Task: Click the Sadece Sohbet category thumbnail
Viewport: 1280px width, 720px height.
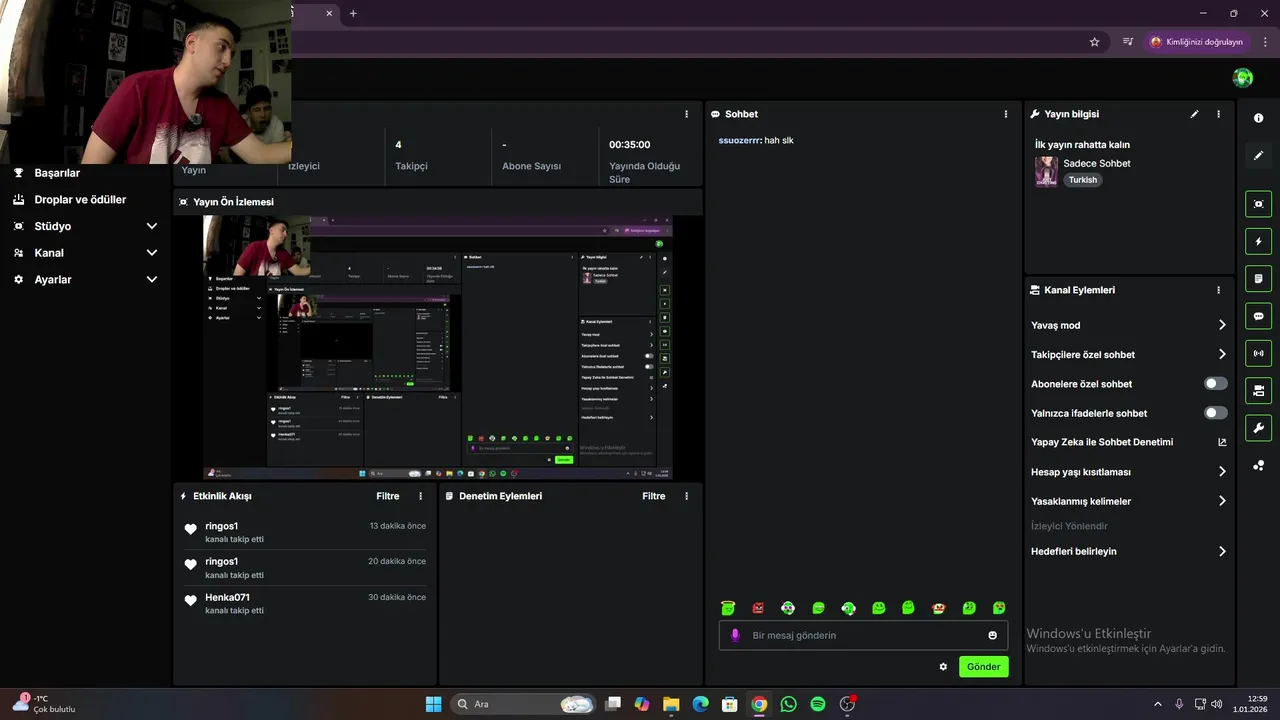Action: (x=1046, y=171)
